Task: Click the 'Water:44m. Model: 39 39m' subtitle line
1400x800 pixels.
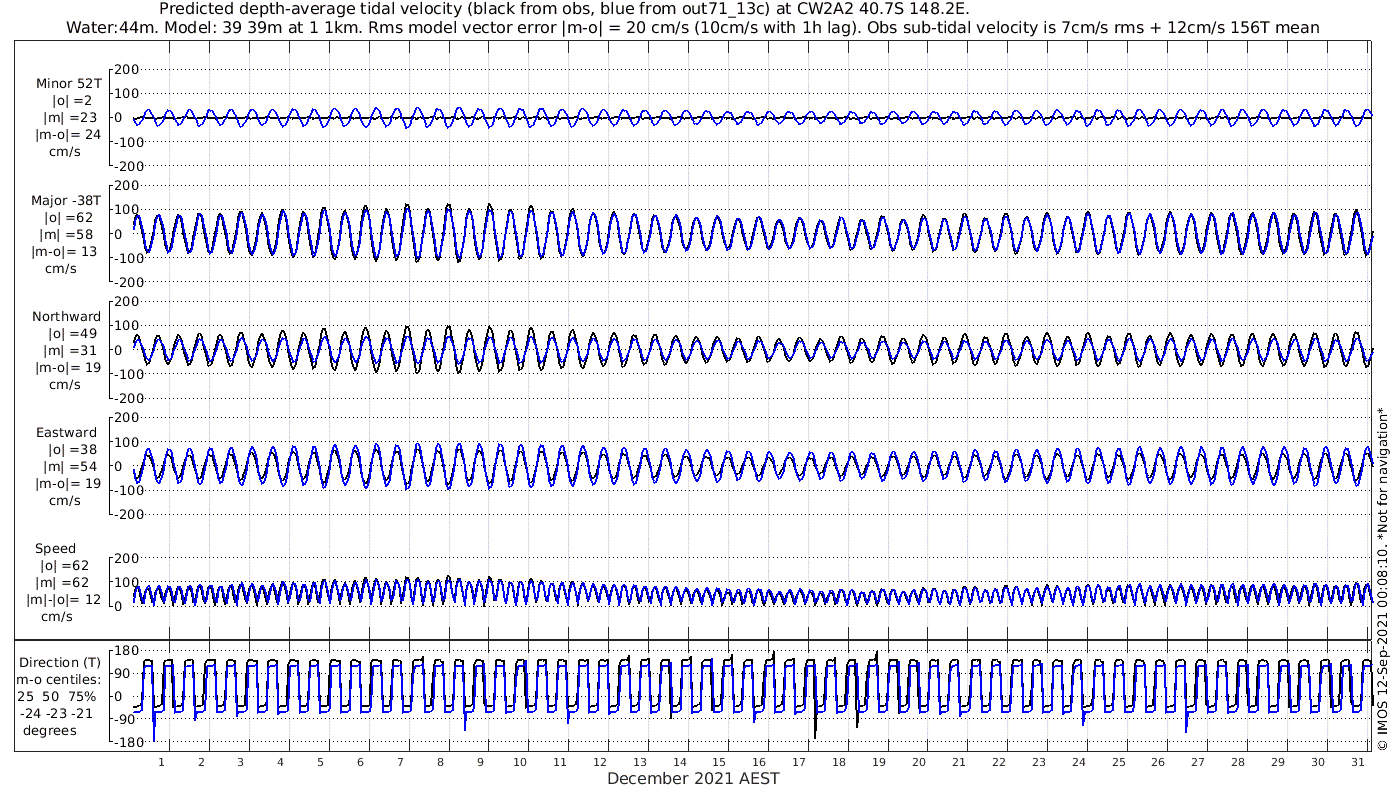Action: (x=692, y=27)
